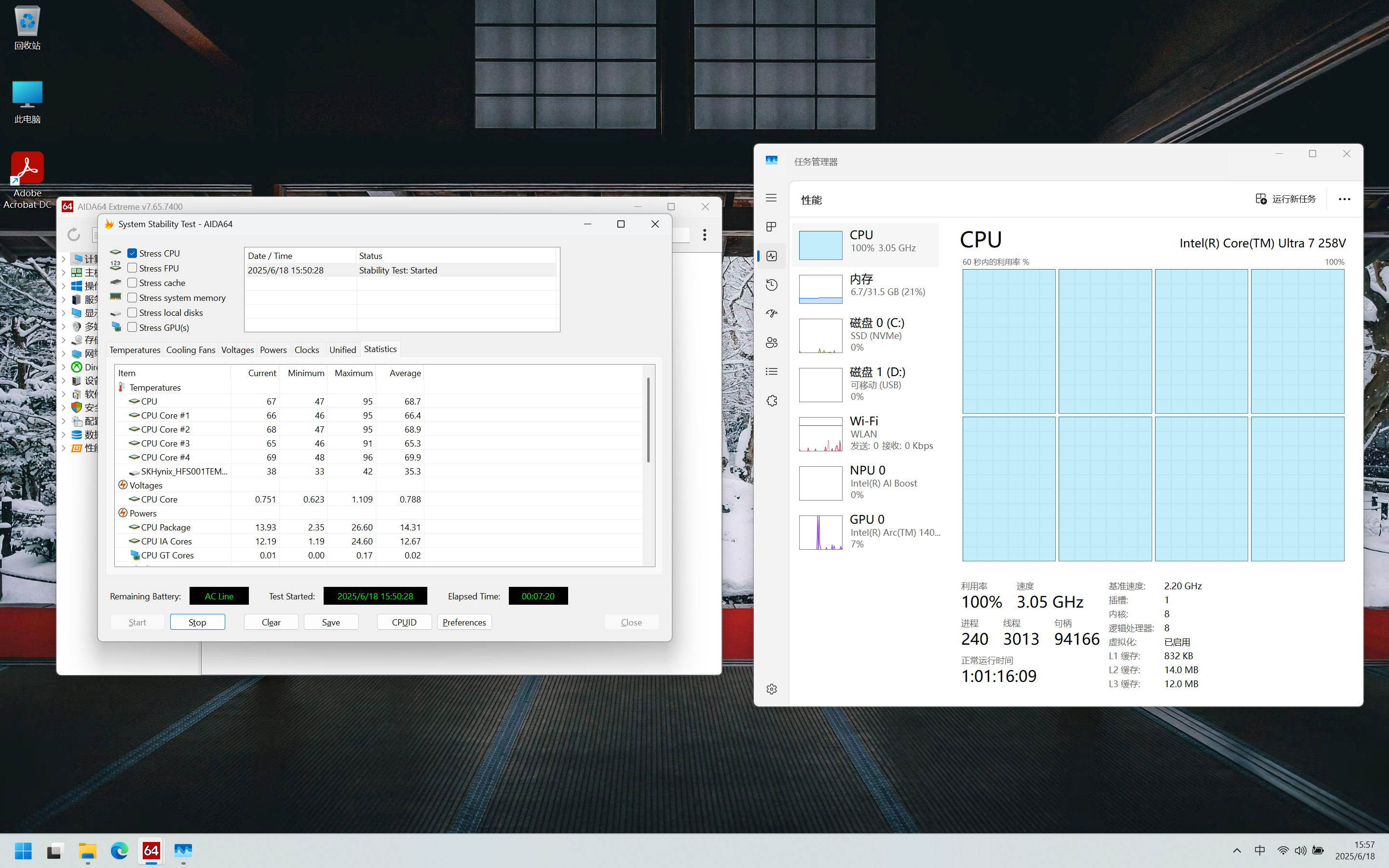Open Users page in Task Manager sidebar
Image resolution: width=1389 pixels, height=868 pixels.
click(771, 343)
